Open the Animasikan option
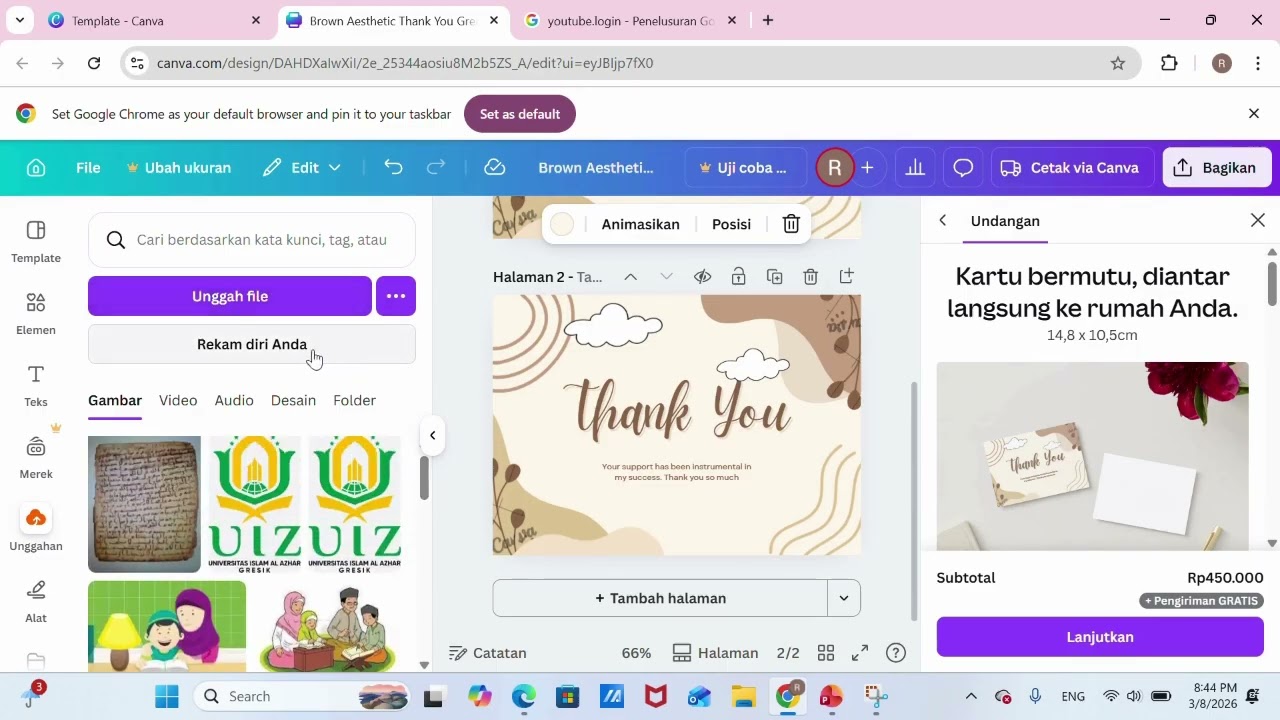Screen dimensions: 1280x720 pos(640,224)
